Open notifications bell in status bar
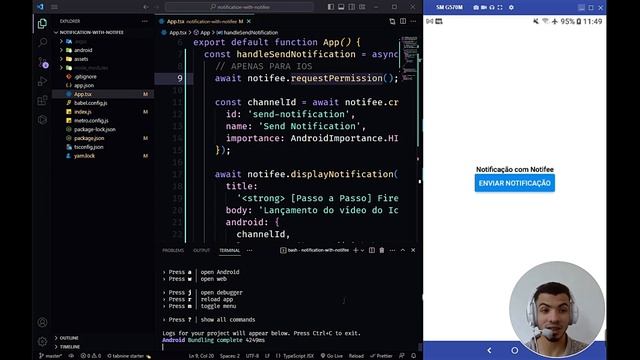The width and height of the screenshot is (640, 360). point(413,356)
